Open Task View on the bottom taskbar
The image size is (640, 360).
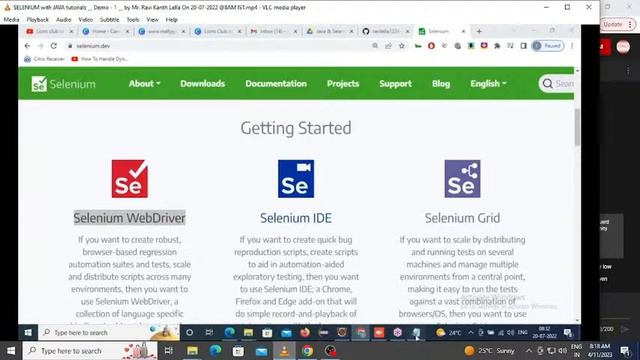click(169, 351)
